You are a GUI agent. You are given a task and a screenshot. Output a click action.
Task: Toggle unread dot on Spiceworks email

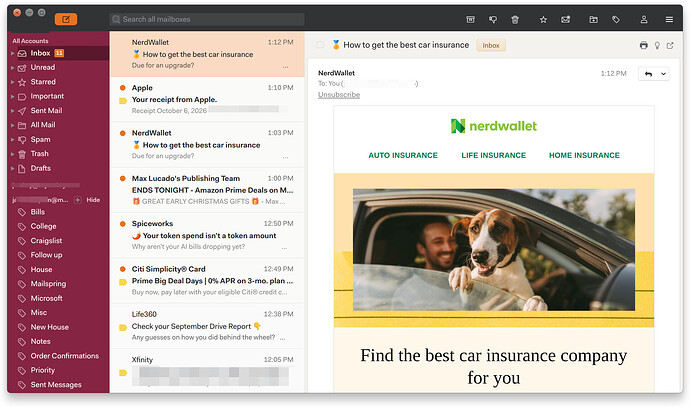123,224
